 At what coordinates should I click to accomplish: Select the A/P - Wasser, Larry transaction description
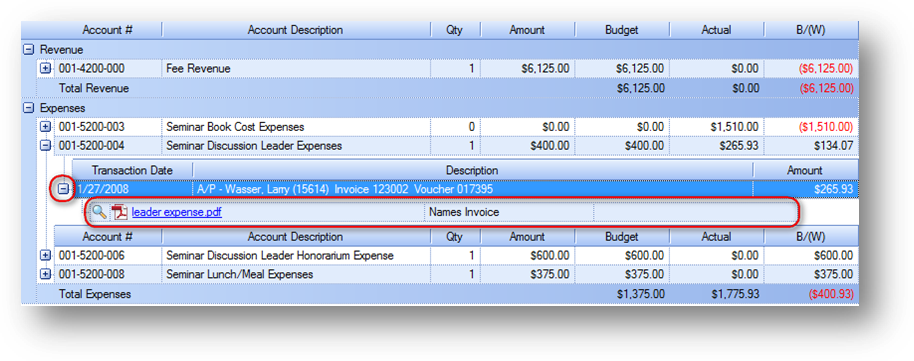coord(472,189)
